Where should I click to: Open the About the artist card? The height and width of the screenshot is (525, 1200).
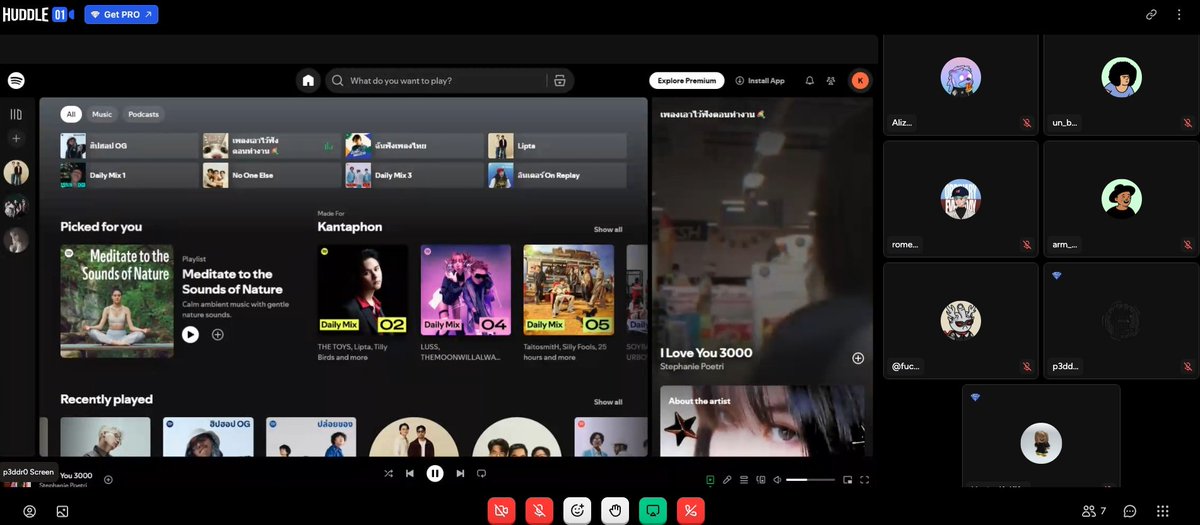click(x=762, y=420)
